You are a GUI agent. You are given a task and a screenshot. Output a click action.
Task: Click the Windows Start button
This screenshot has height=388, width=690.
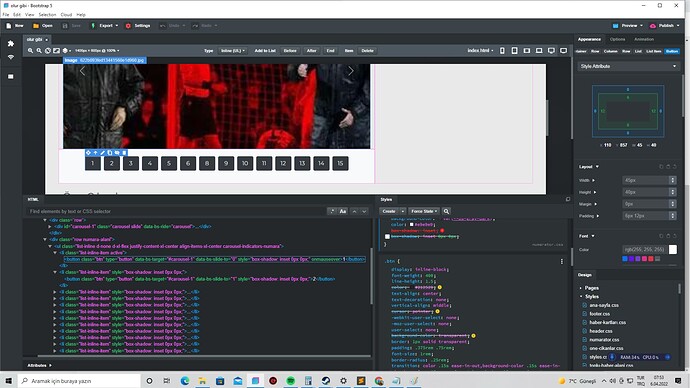(8, 381)
